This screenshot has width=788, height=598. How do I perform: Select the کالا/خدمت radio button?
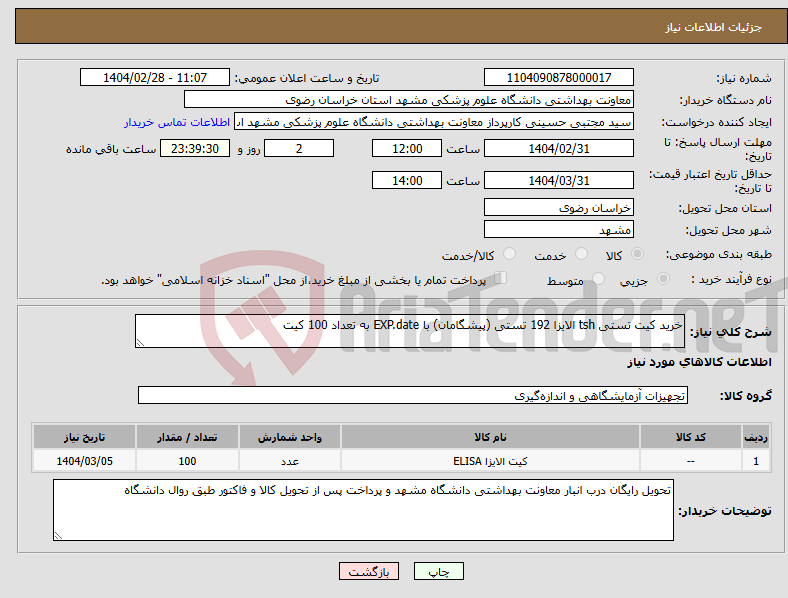point(509,254)
